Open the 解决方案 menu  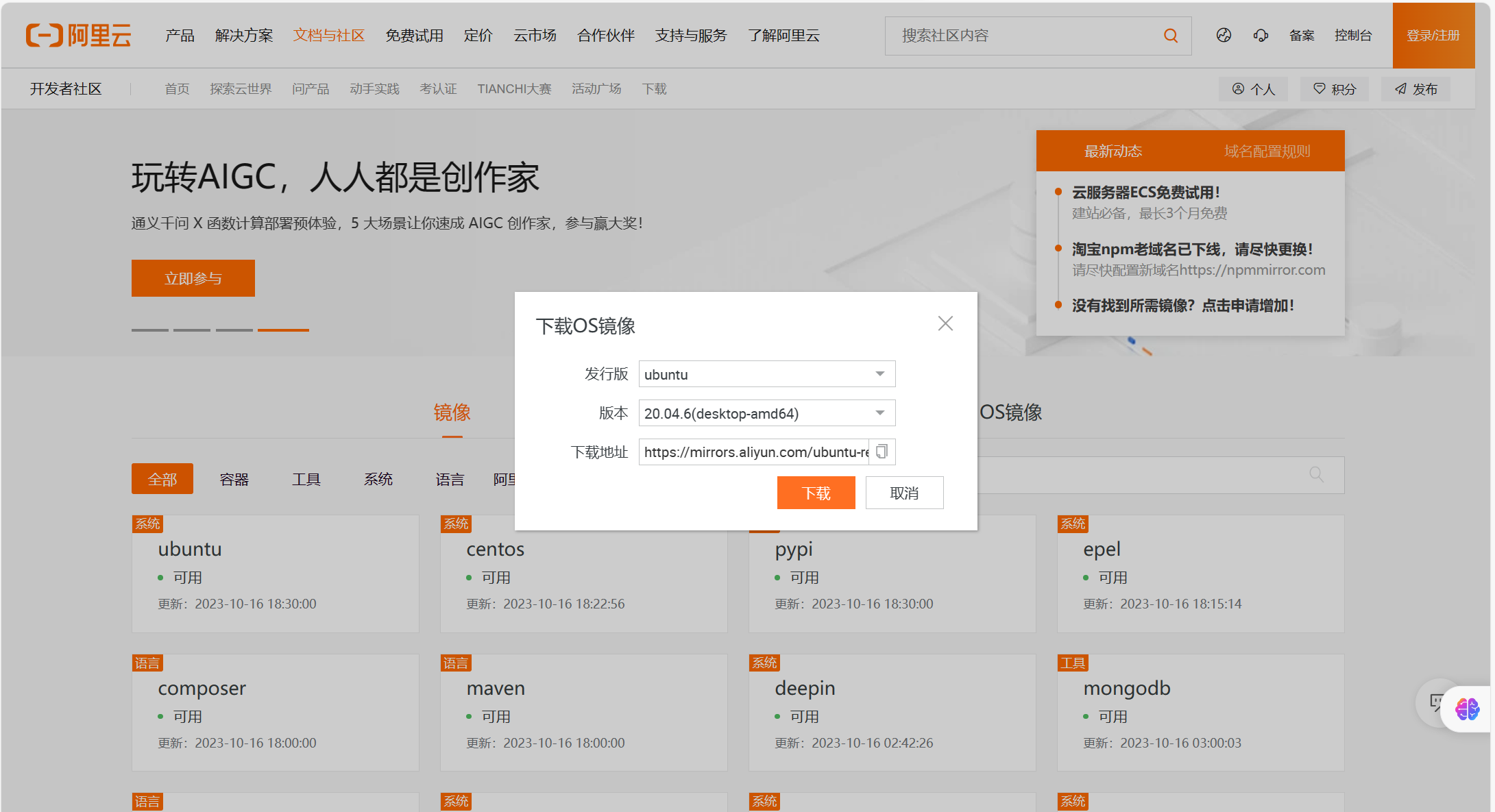[x=244, y=35]
